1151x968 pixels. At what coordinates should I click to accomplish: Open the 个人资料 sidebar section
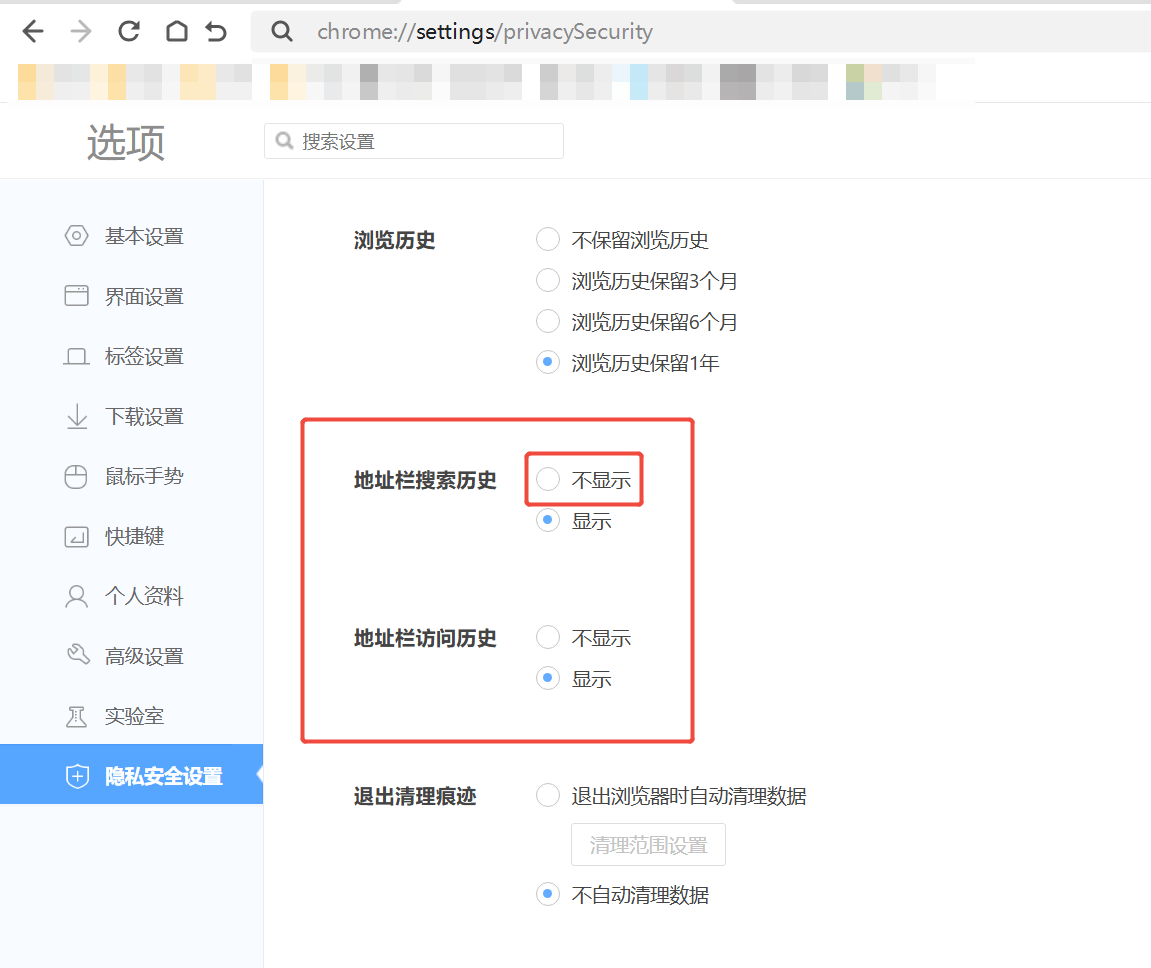[144, 597]
